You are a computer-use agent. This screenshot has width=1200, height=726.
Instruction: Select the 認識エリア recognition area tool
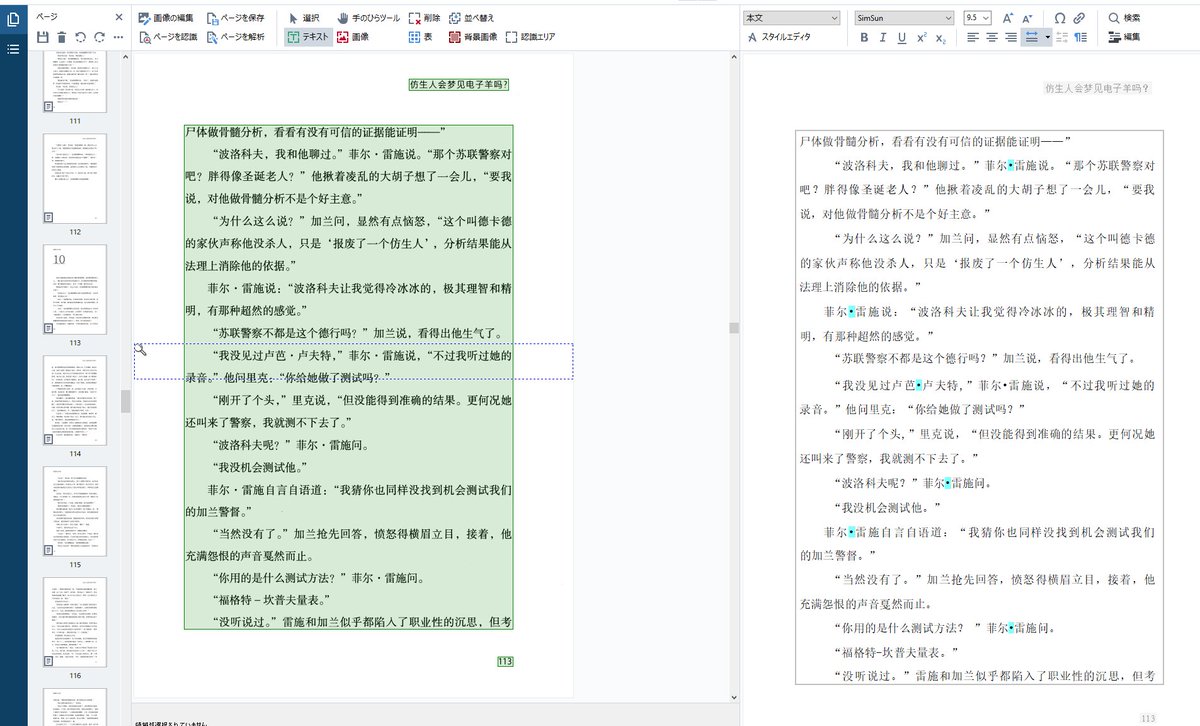point(530,37)
